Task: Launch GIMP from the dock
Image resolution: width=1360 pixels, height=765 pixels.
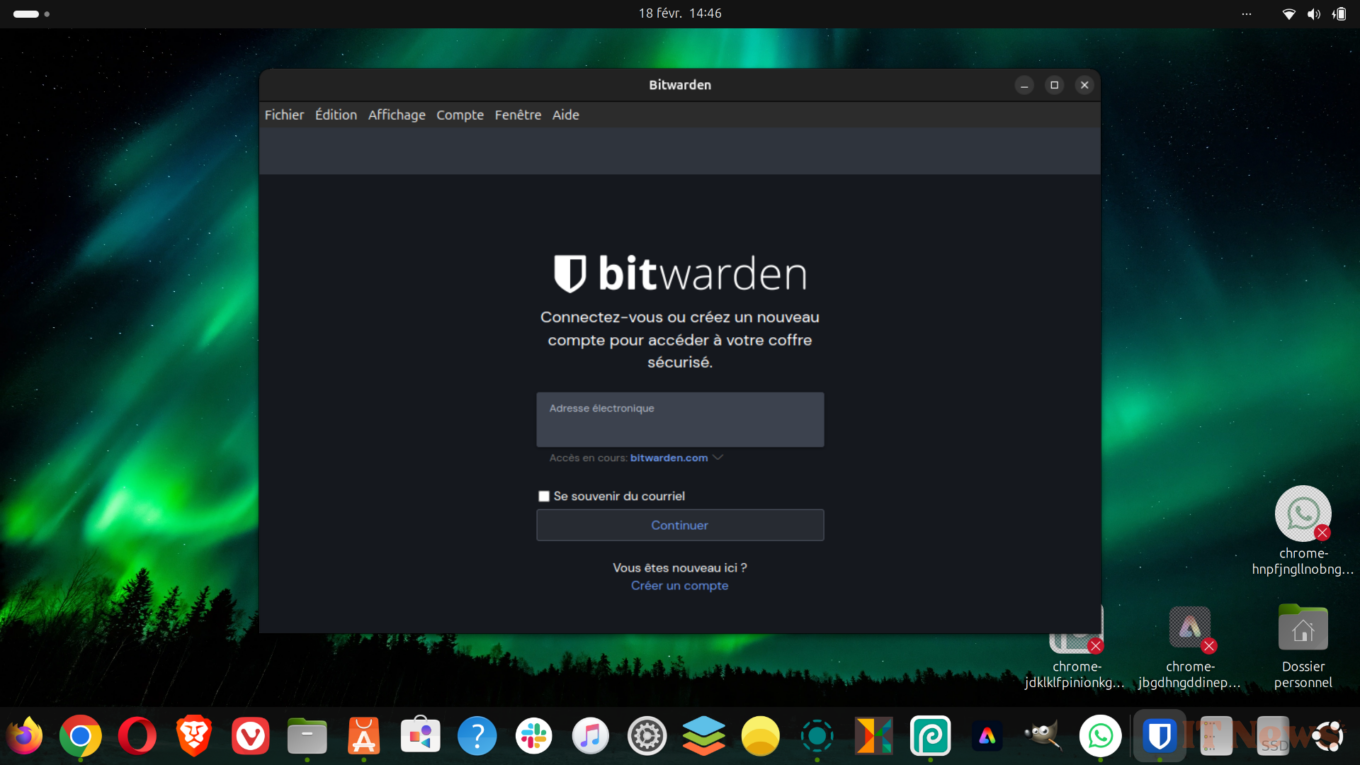Action: [x=1043, y=735]
